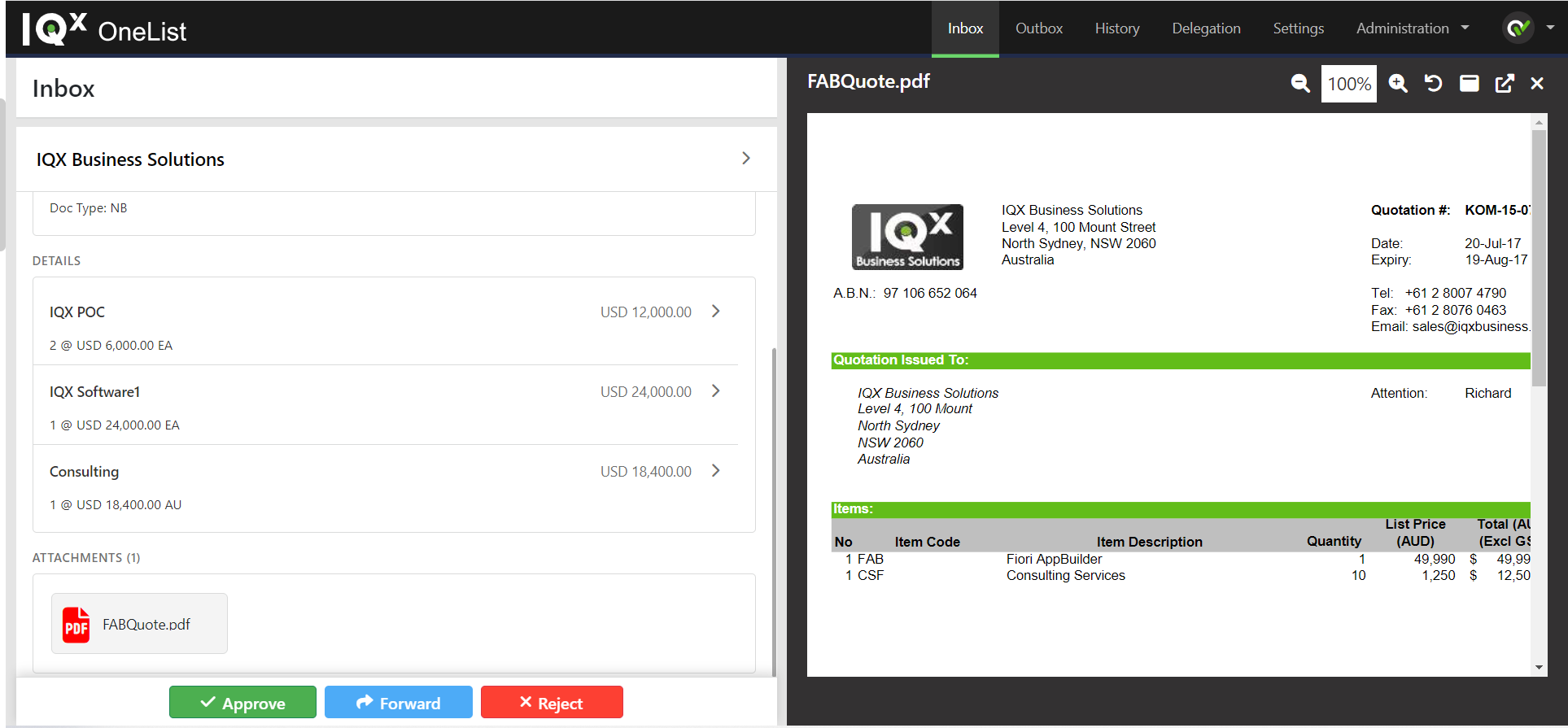Screen dimensions: 1568x728
Task: Open the user profile avatar
Action: (x=1518, y=28)
